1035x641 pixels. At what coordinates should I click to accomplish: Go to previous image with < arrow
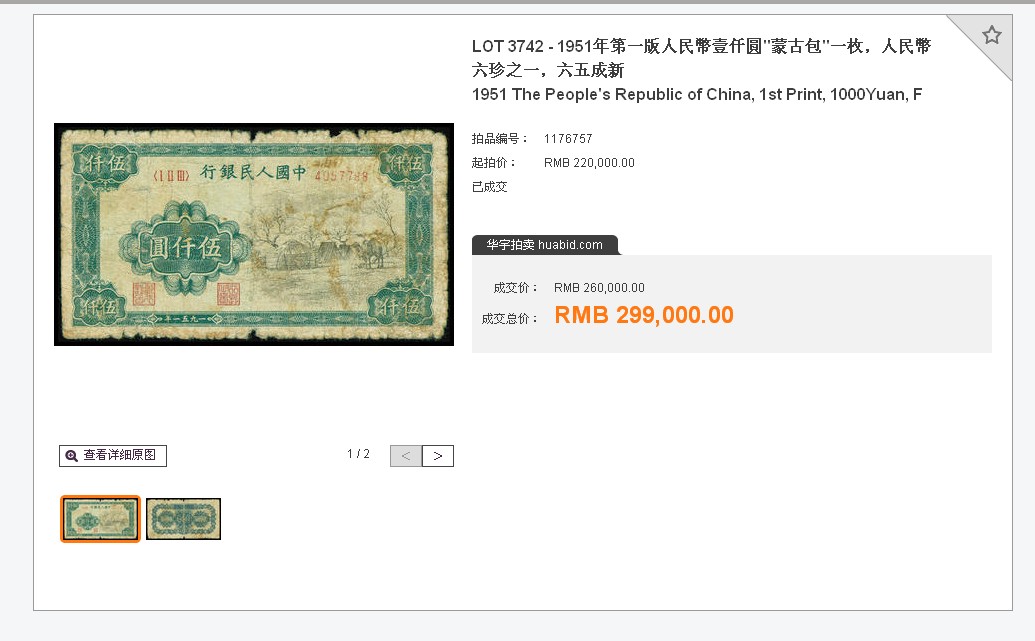tap(406, 455)
